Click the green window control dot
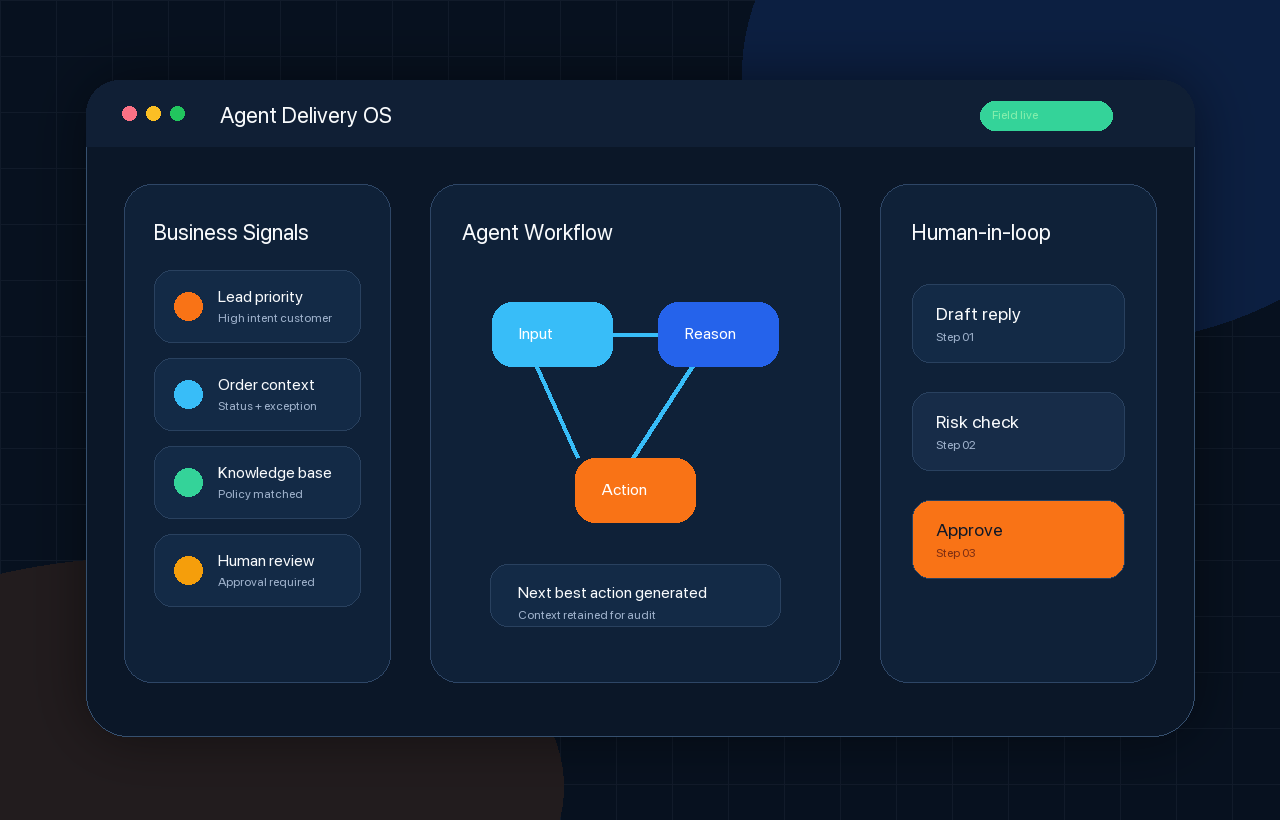Screen dimensions: 1280x820 [x=177, y=113]
